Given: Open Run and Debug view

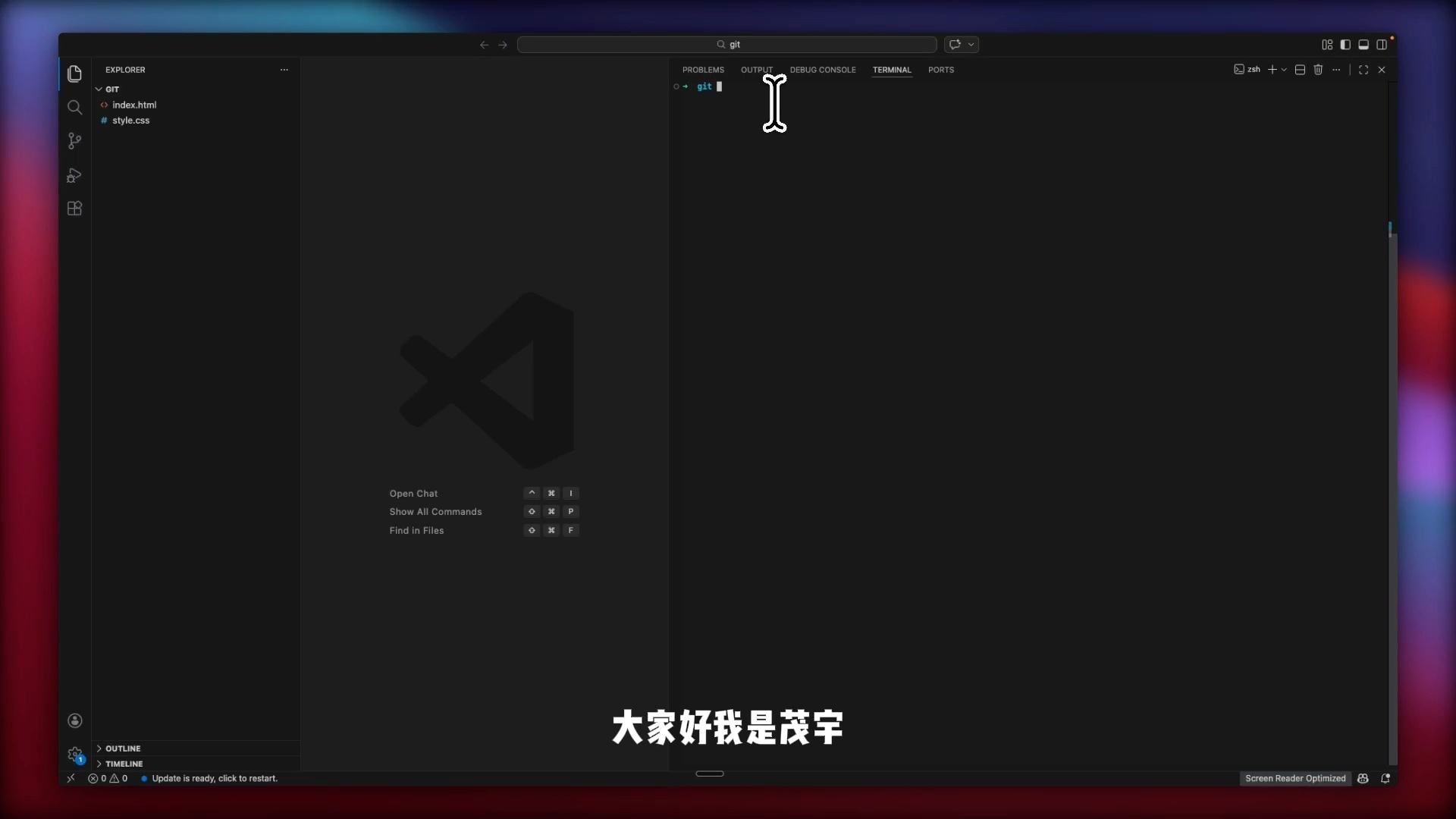Looking at the screenshot, I should coord(74,175).
